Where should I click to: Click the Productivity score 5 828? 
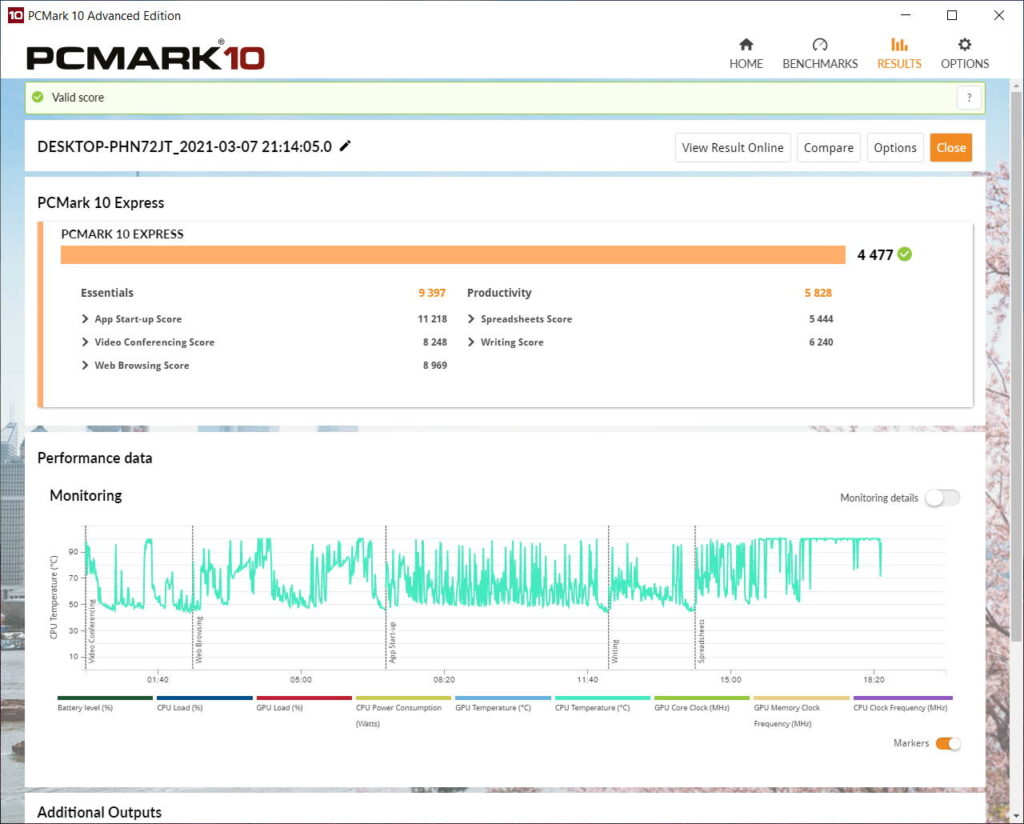(818, 293)
